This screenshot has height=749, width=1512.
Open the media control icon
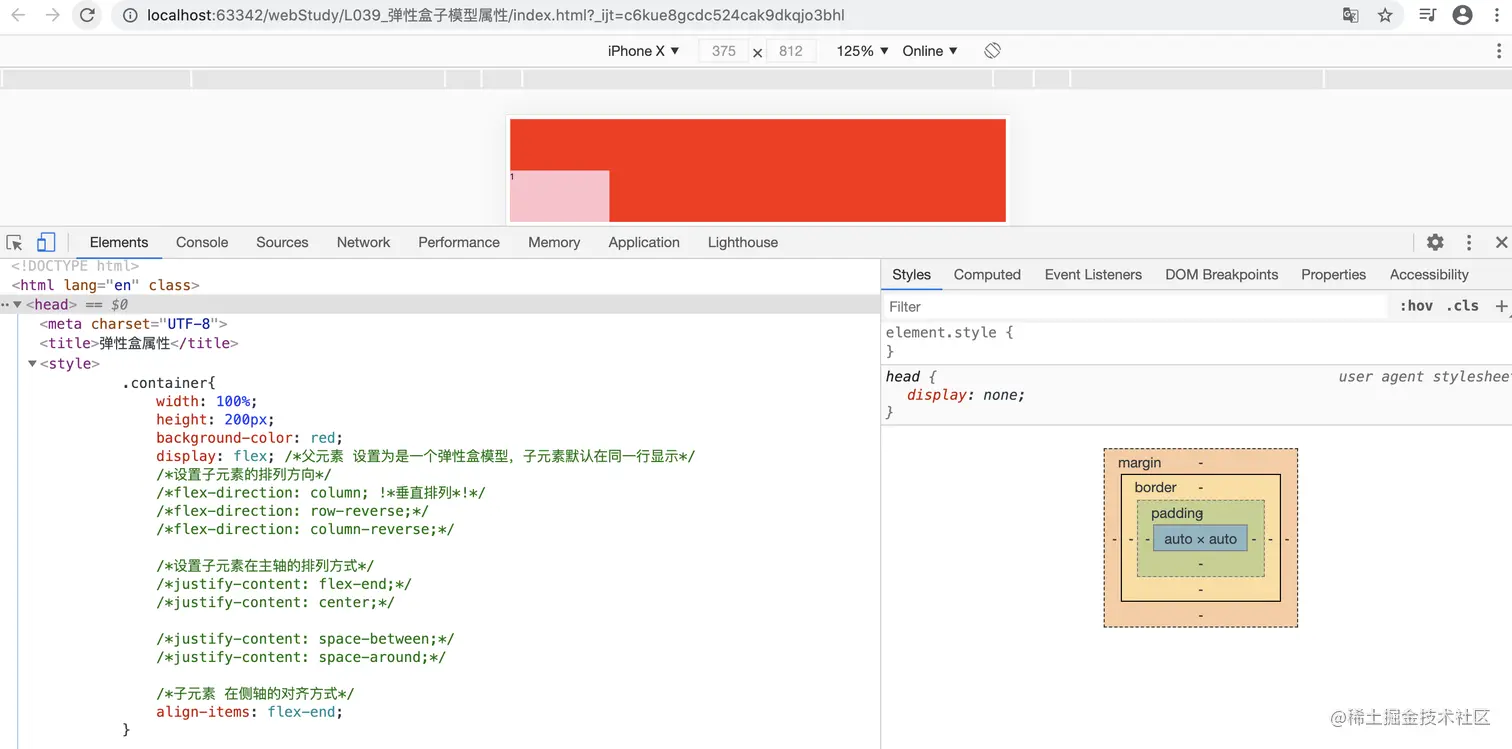click(1427, 15)
